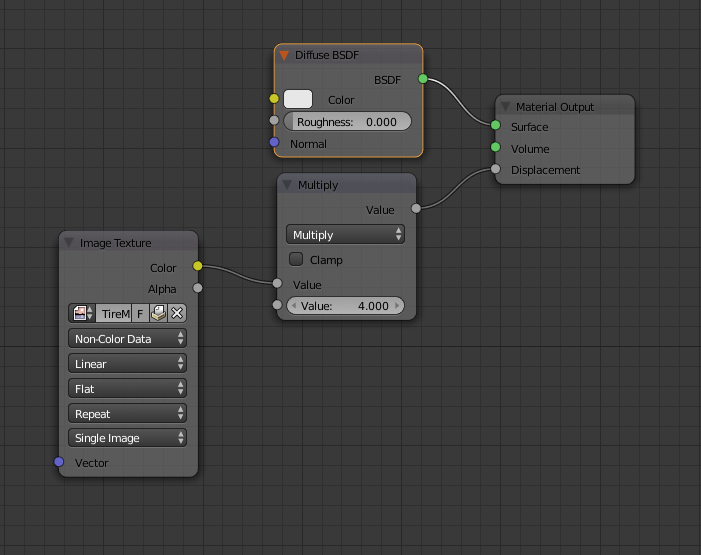
Task: Click socket beside Value 4.000 field
Action: tap(277, 305)
